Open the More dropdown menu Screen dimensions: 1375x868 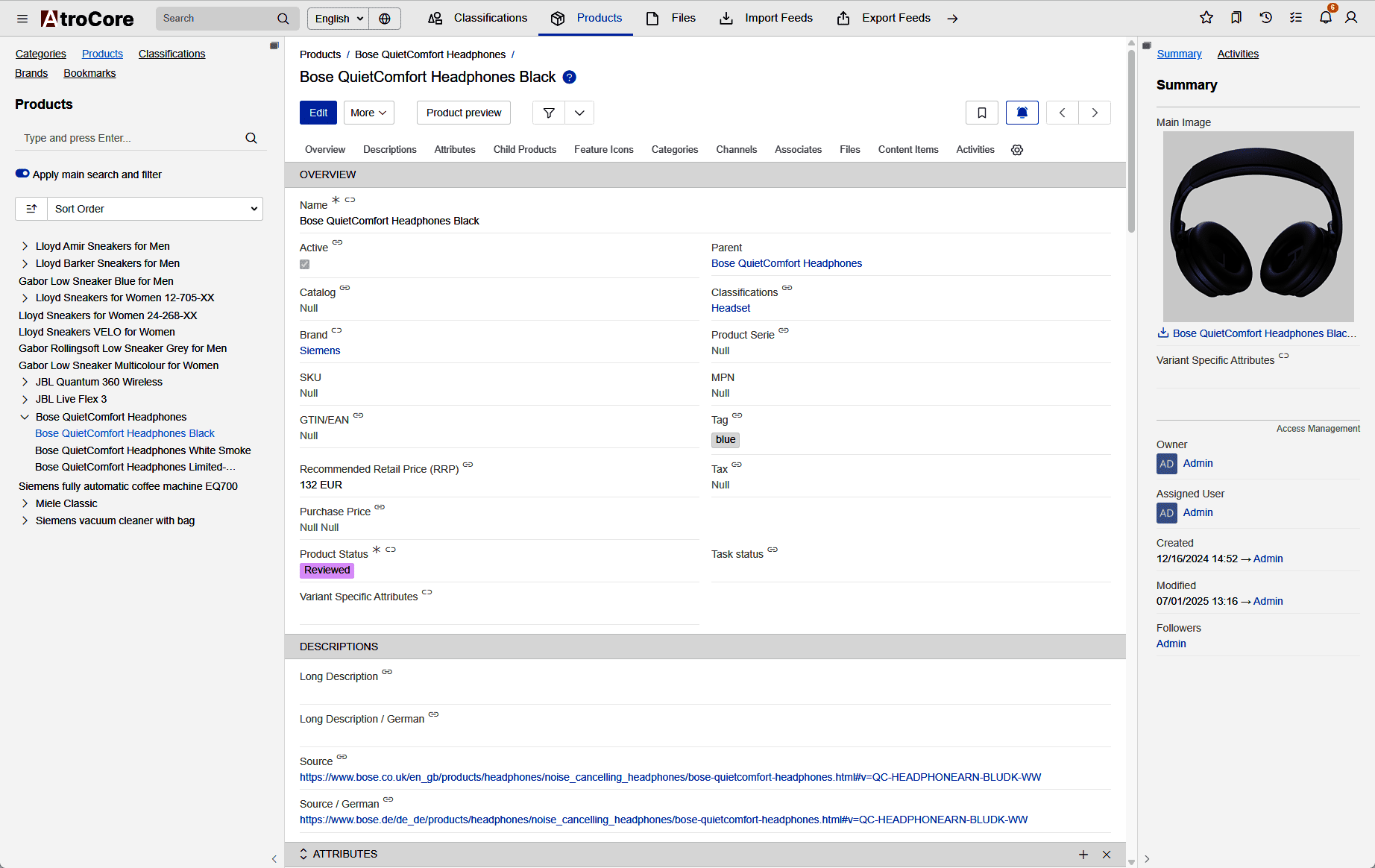click(368, 113)
